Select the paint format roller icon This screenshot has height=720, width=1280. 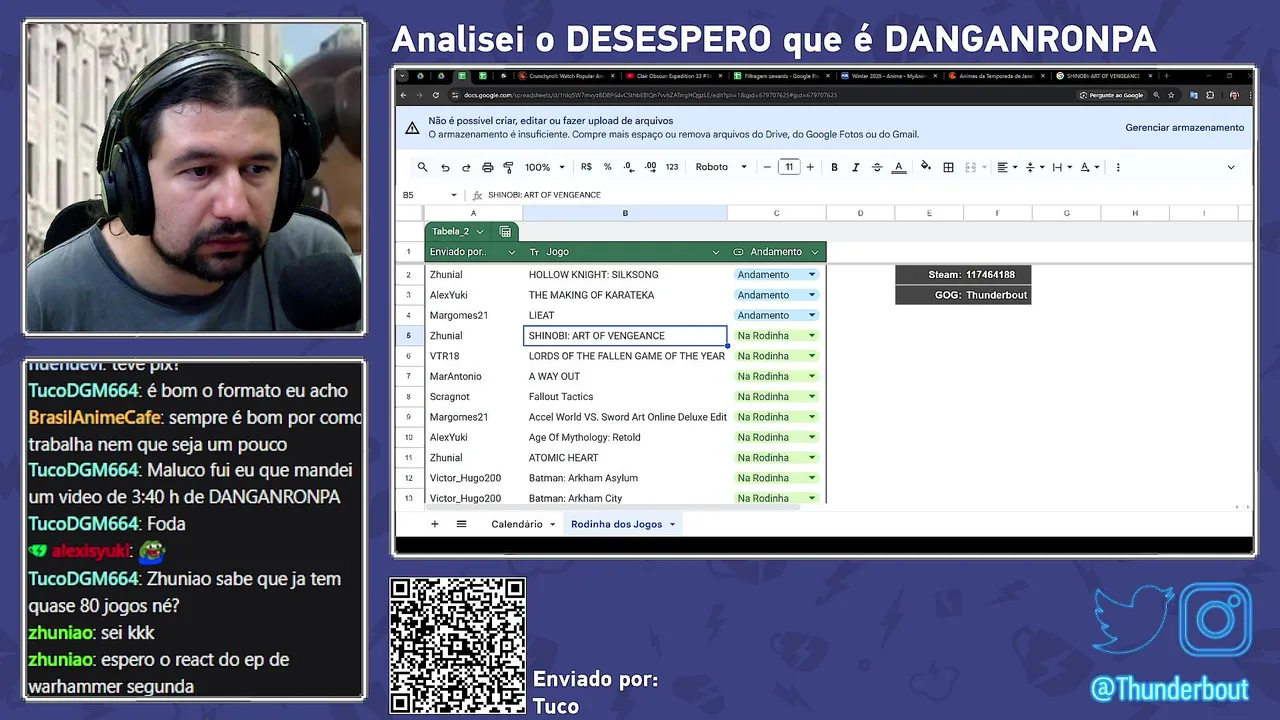coord(508,167)
